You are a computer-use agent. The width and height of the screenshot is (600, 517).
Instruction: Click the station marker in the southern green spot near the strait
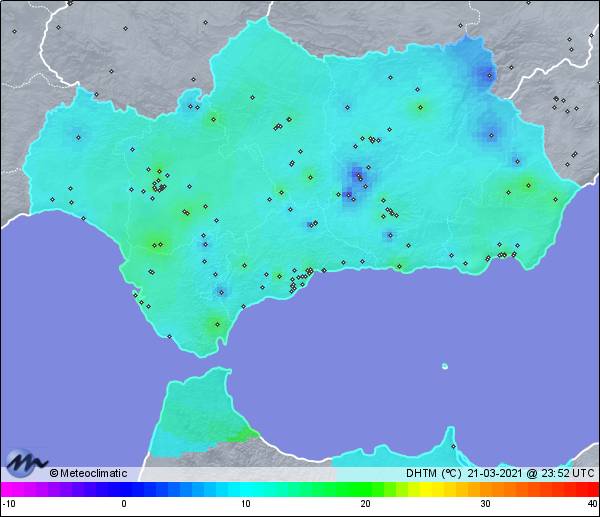[217, 325]
